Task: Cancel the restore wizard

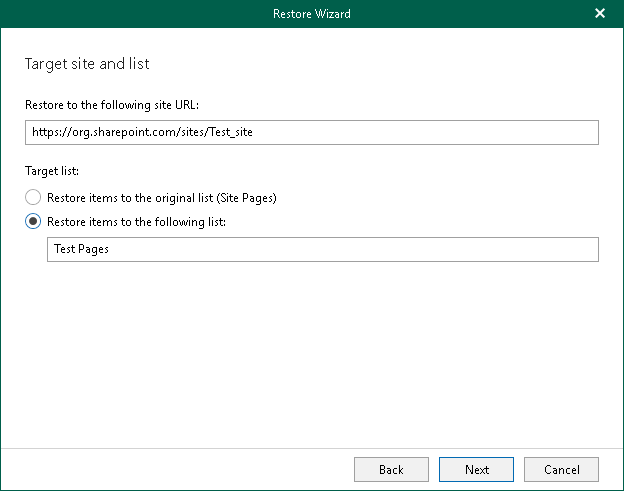Action: (x=561, y=469)
